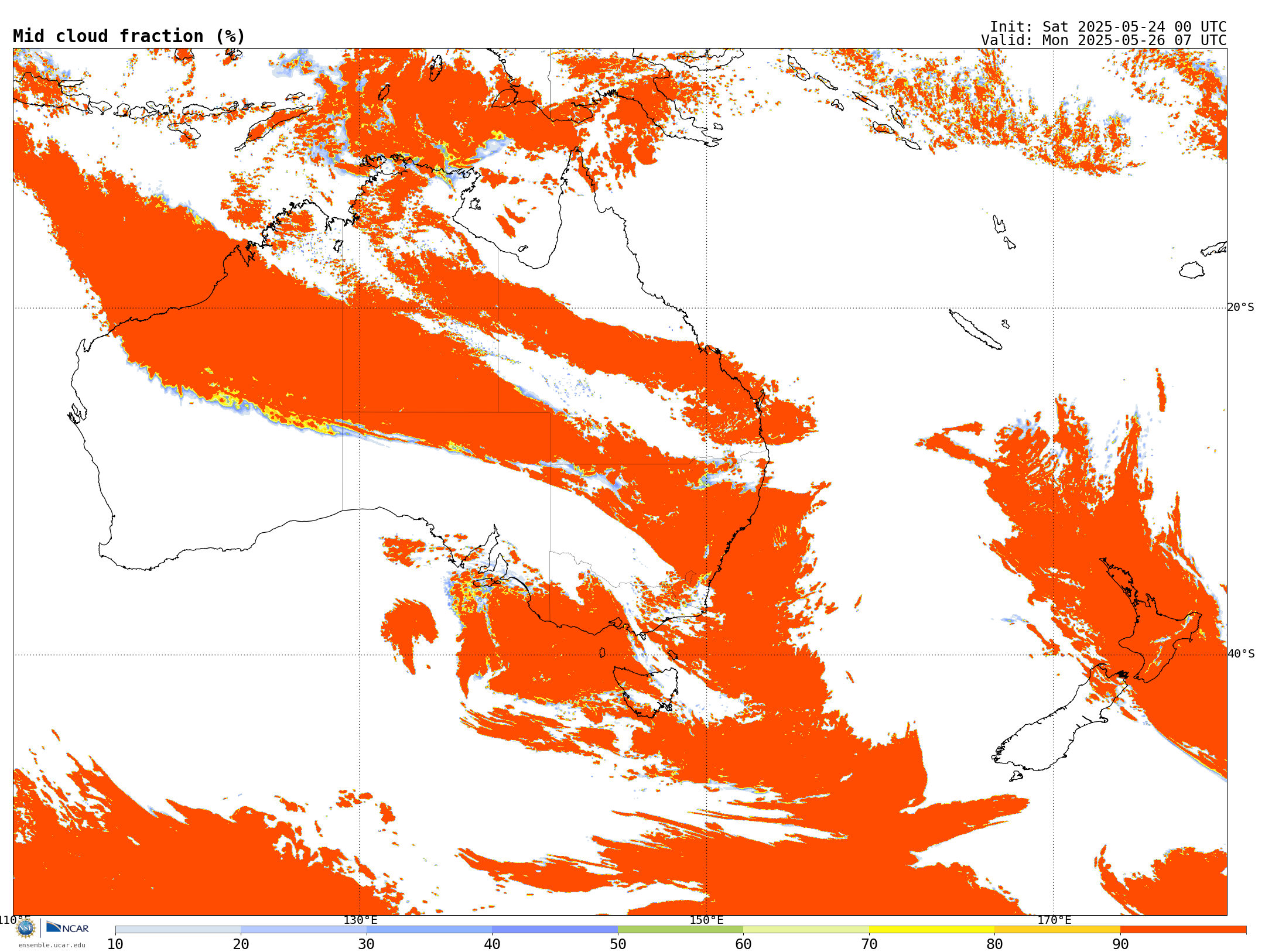The height and width of the screenshot is (952, 1265).
Task: Click the 40°S latitude label
Action: coord(1241,654)
